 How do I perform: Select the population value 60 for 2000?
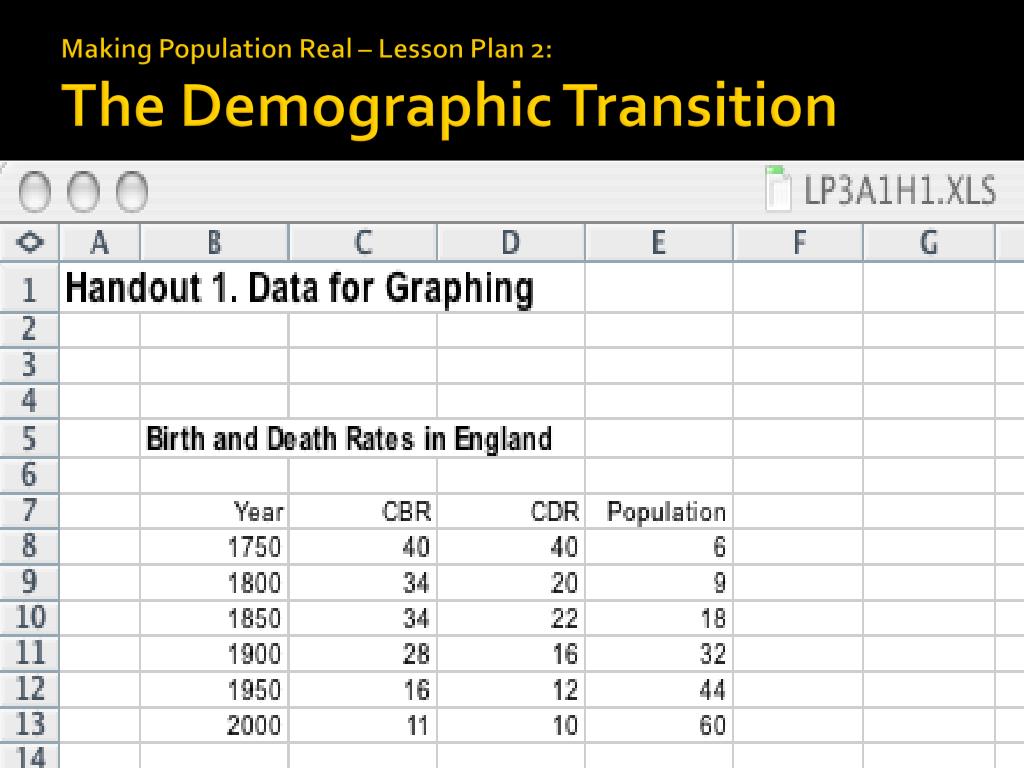[x=659, y=725]
